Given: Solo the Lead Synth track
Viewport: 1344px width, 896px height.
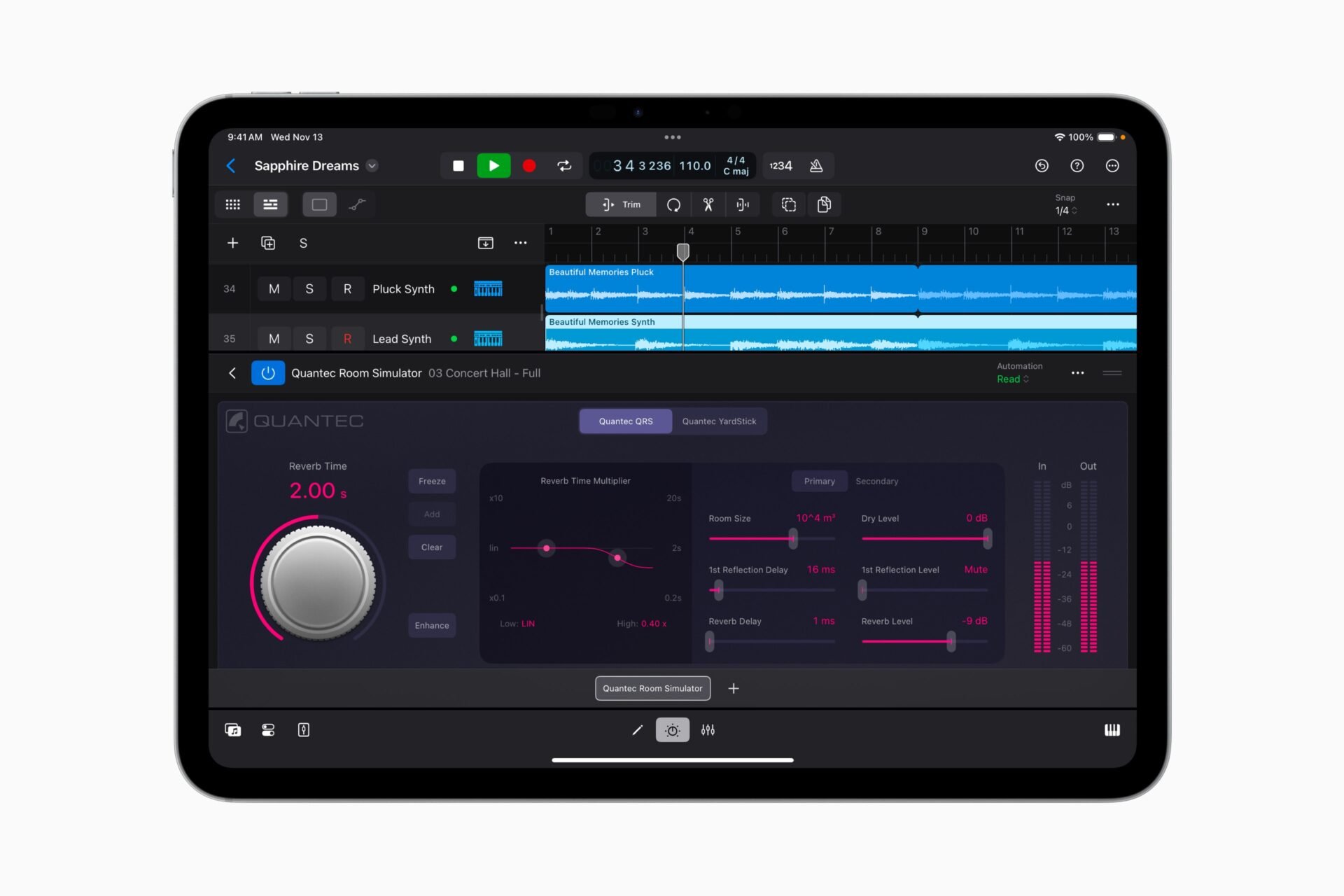Looking at the screenshot, I should pos(309,338).
